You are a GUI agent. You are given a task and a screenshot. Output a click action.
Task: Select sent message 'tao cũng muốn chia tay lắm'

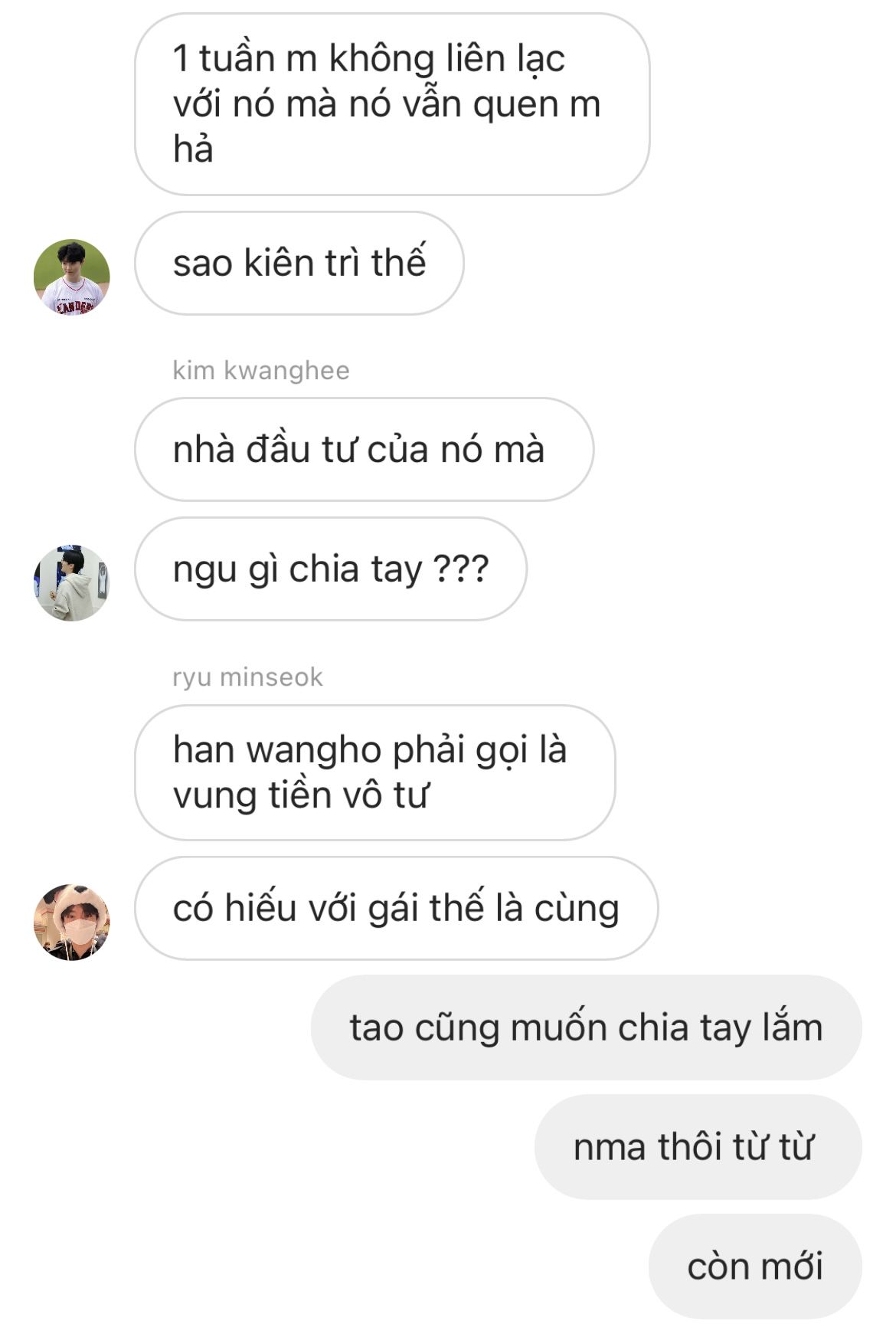(x=587, y=1027)
